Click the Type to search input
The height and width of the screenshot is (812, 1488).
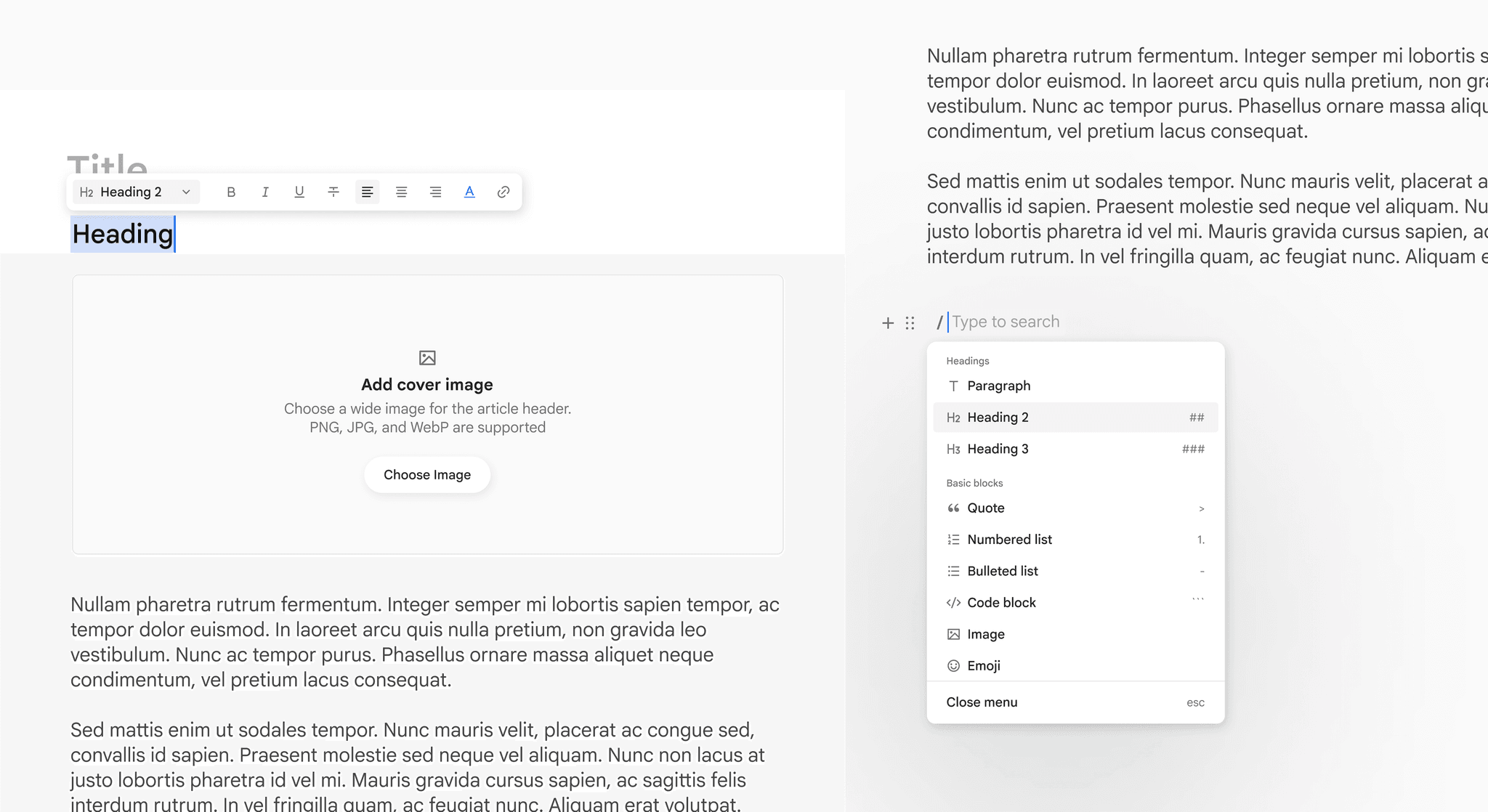(x=1006, y=322)
